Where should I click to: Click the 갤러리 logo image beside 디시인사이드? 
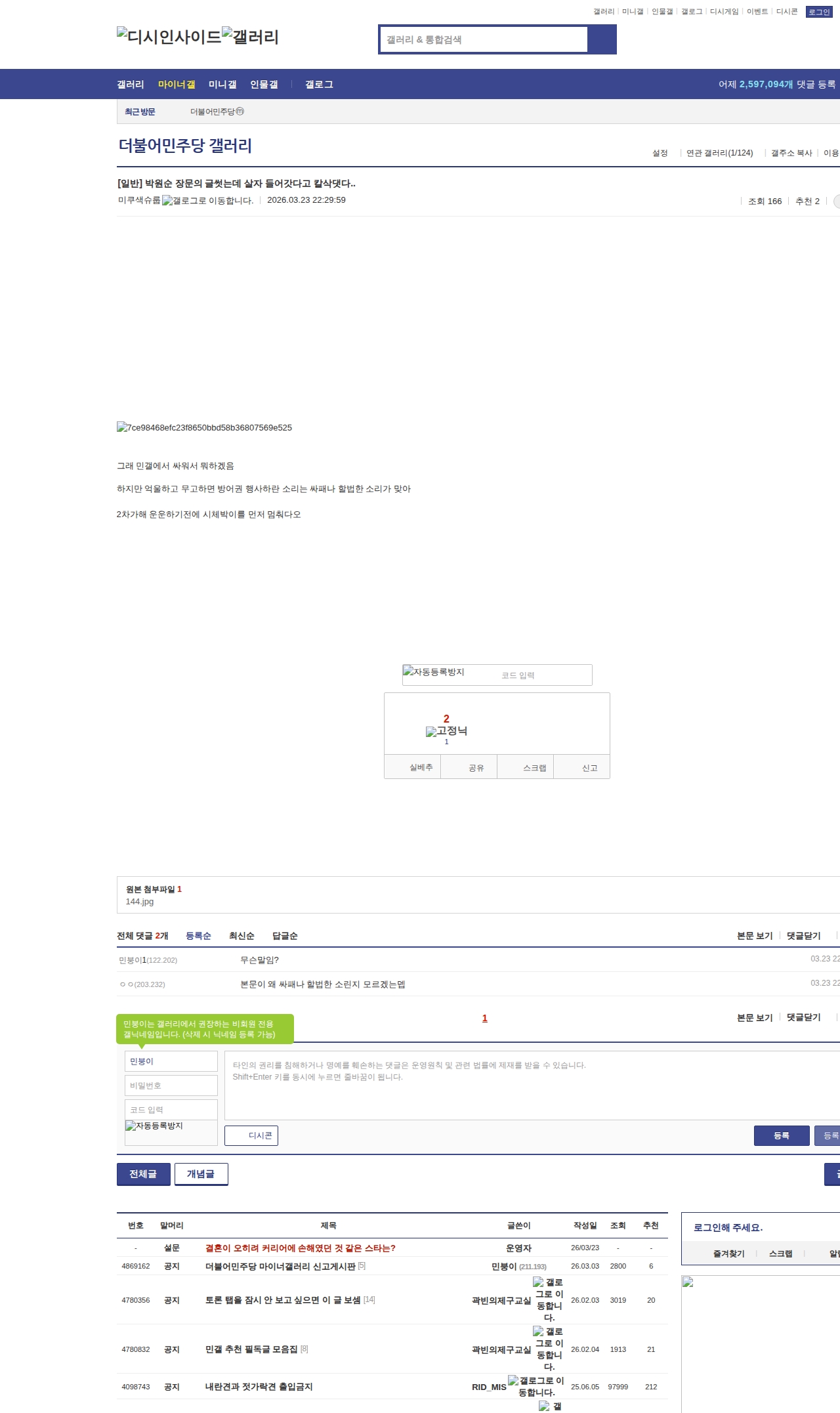click(x=251, y=36)
